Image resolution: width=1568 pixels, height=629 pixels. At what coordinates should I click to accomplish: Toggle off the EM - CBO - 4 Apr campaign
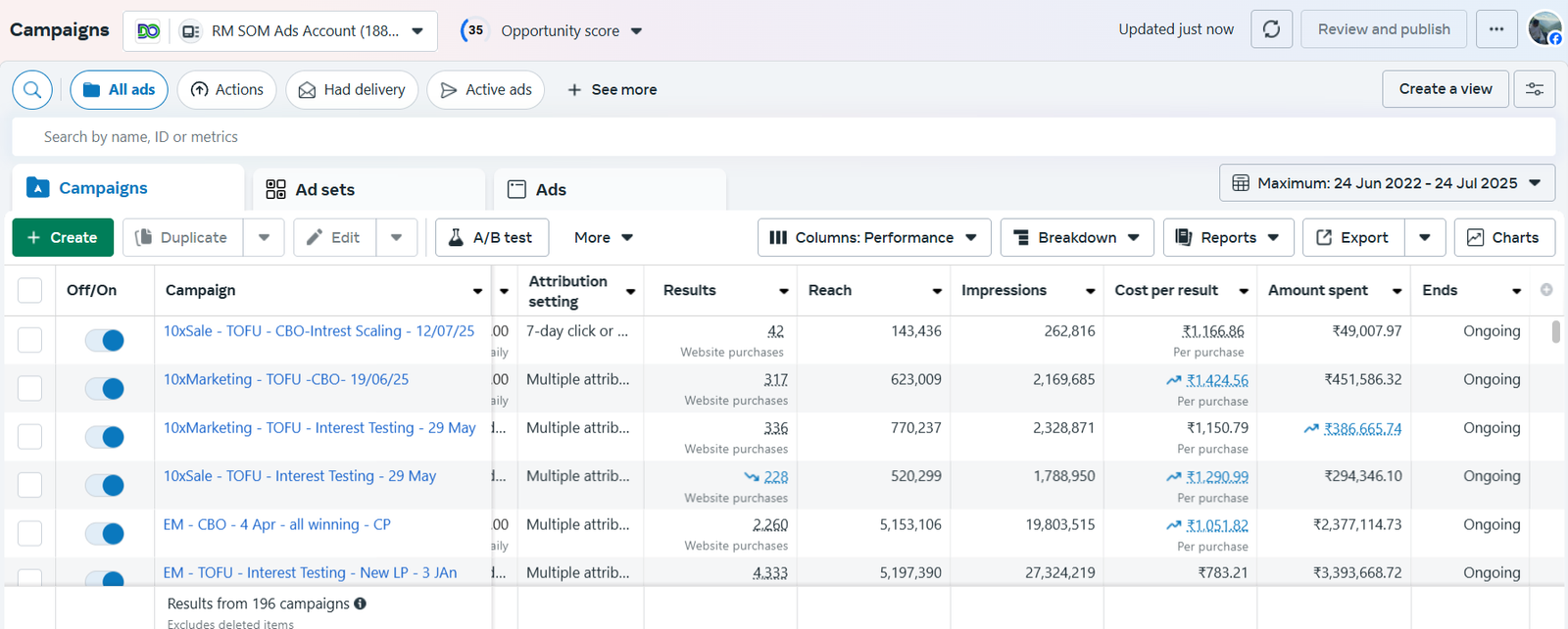[x=105, y=534]
